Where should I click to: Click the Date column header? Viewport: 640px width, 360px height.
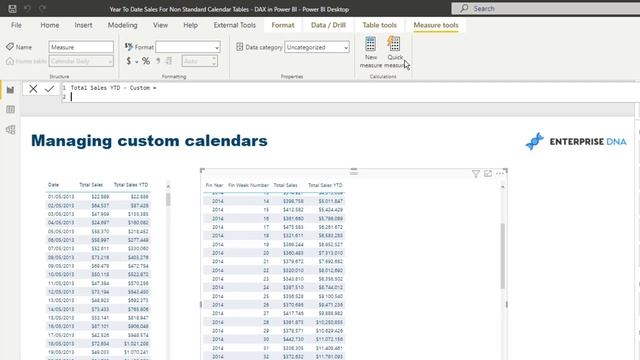pos(53,185)
